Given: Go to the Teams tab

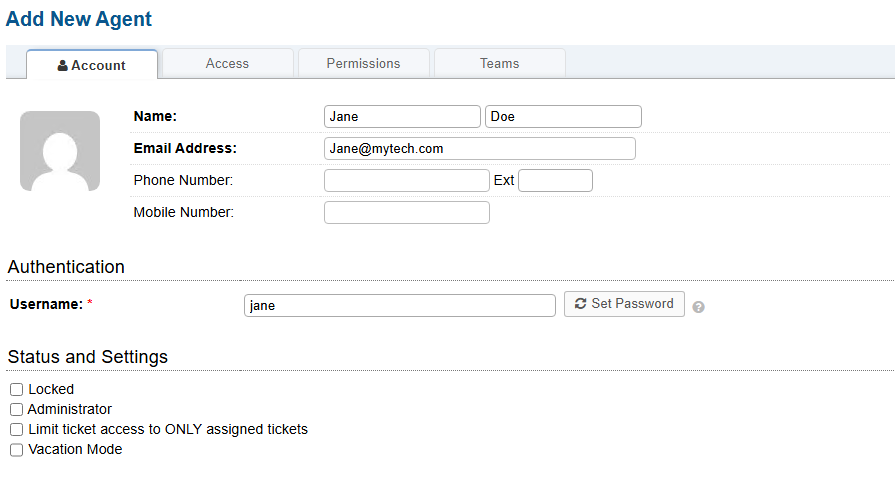Looking at the screenshot, I should coord(499,63).
